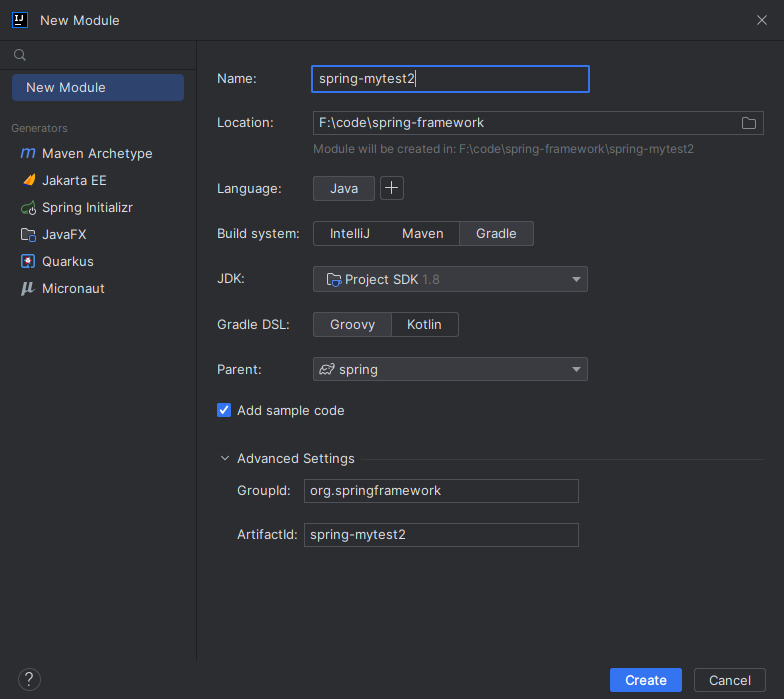Collapse the Advanced Settings section chevron
784x699 pixels.
pos(225,458)
